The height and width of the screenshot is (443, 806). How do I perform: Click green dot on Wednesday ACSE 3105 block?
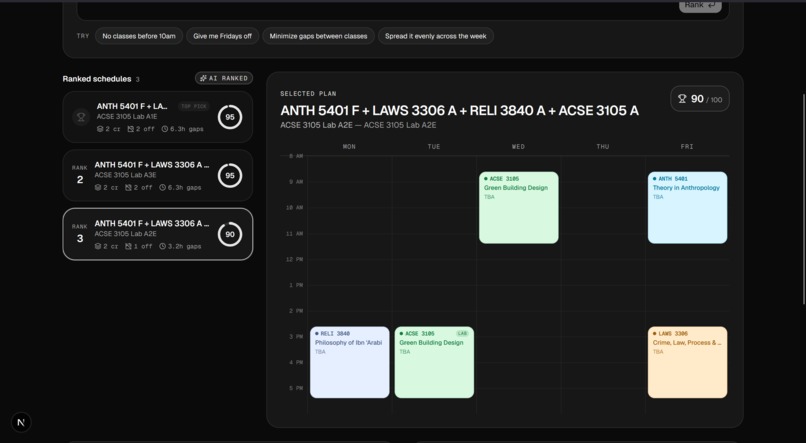[486, 179]
